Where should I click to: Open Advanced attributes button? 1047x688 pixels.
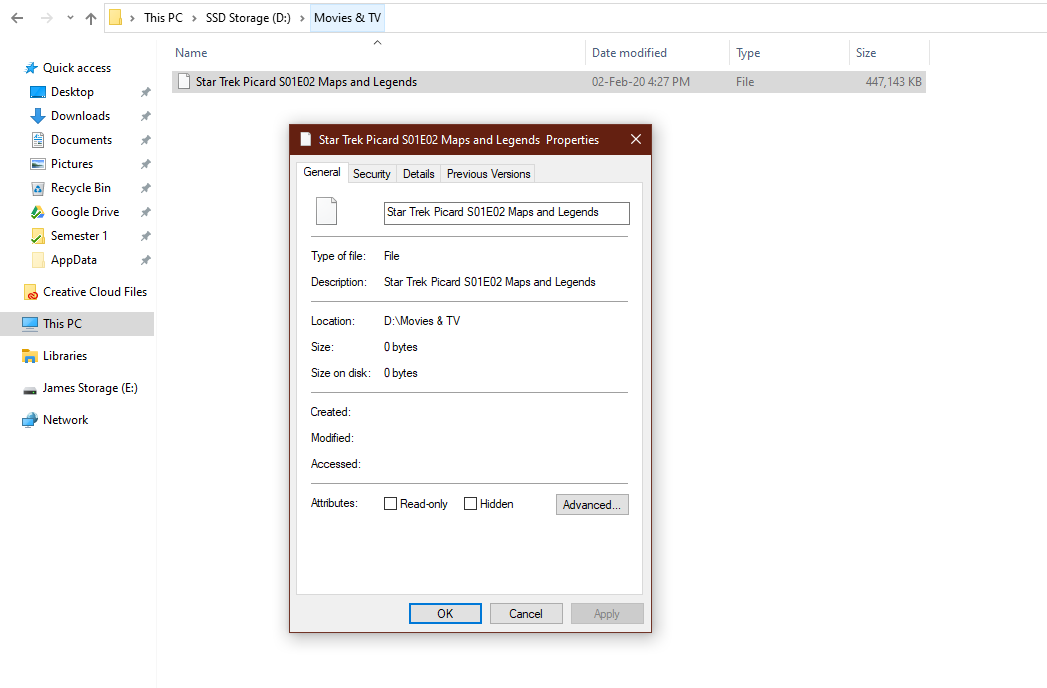(x=592, y=504)
